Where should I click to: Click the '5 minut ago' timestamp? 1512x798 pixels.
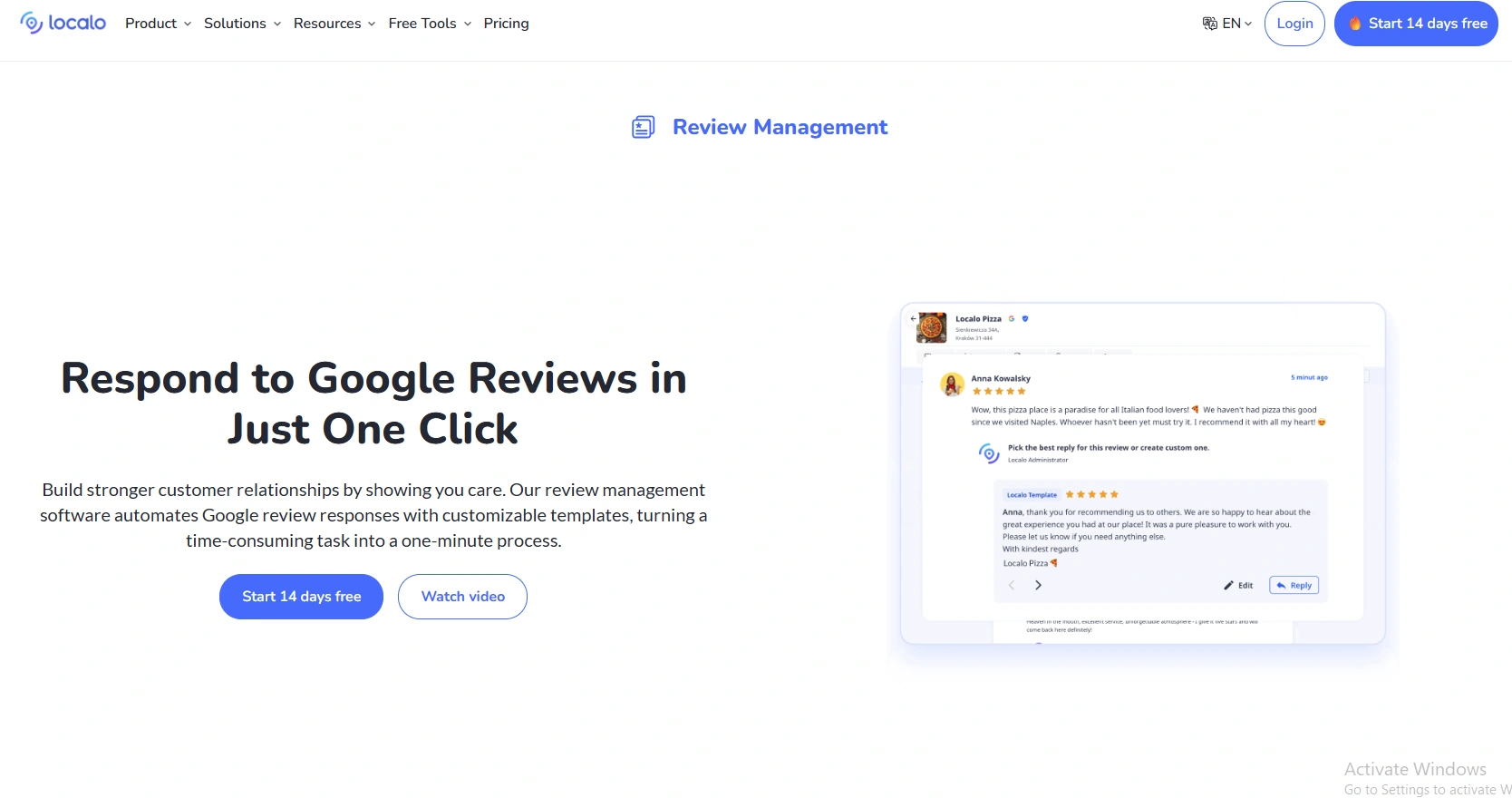1309,377
